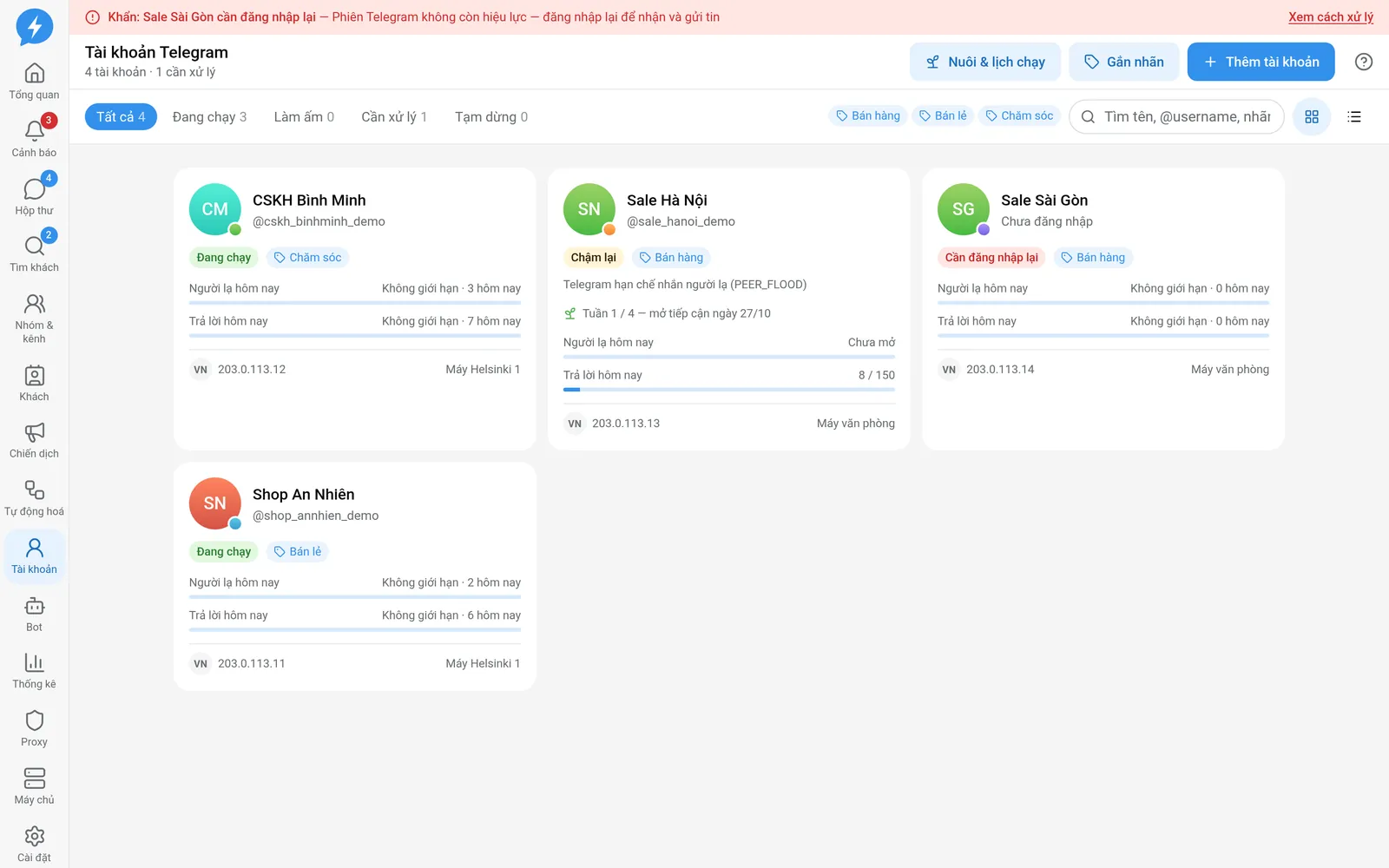Select the Tất cả 4 tab
The image size is (1389, 868).
[121, 116]
